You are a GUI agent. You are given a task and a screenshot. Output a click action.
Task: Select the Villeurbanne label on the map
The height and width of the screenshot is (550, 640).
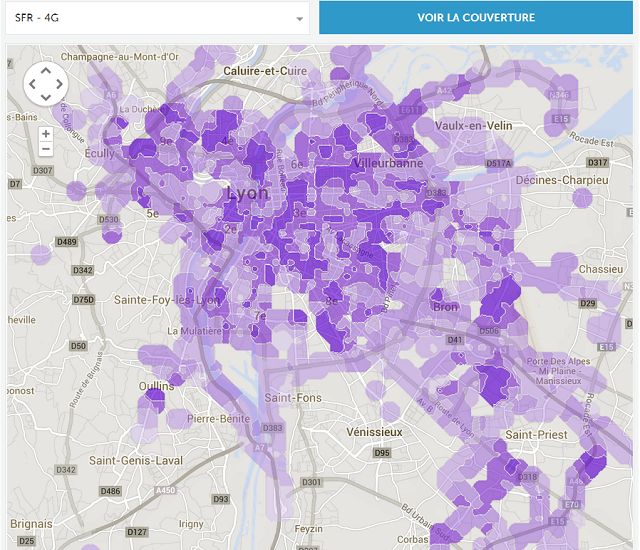pos(388,162)
